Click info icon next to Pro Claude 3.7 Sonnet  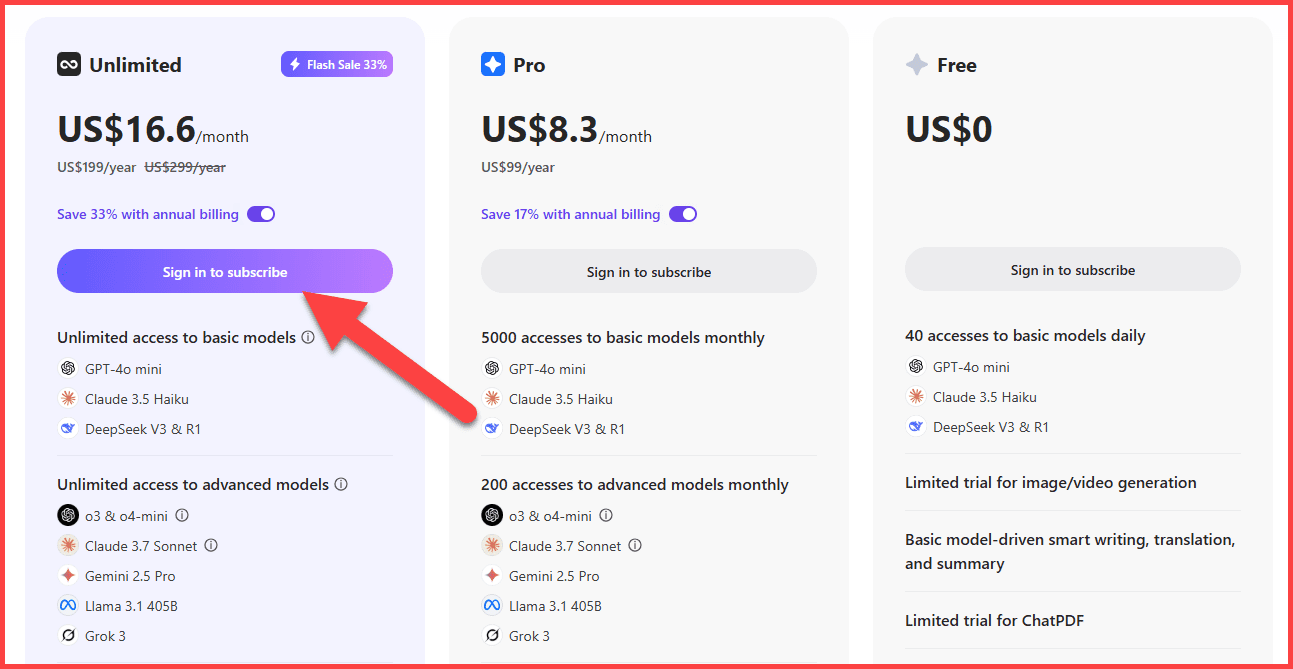[x=635, y=546]
